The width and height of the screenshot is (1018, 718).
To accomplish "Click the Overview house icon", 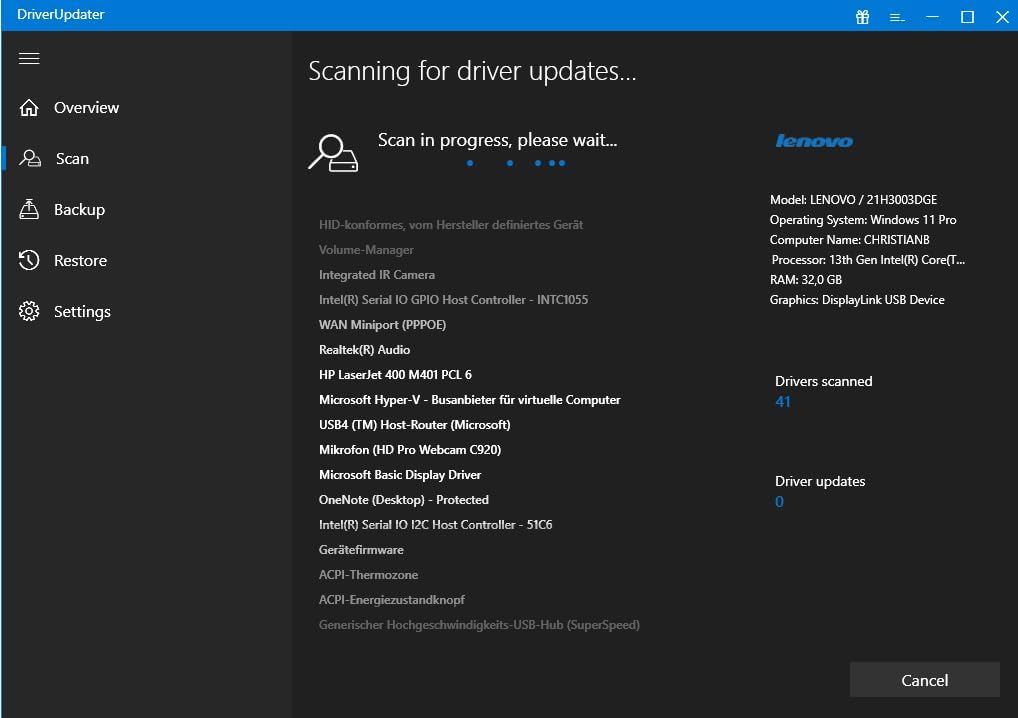I will coord(29,107).
